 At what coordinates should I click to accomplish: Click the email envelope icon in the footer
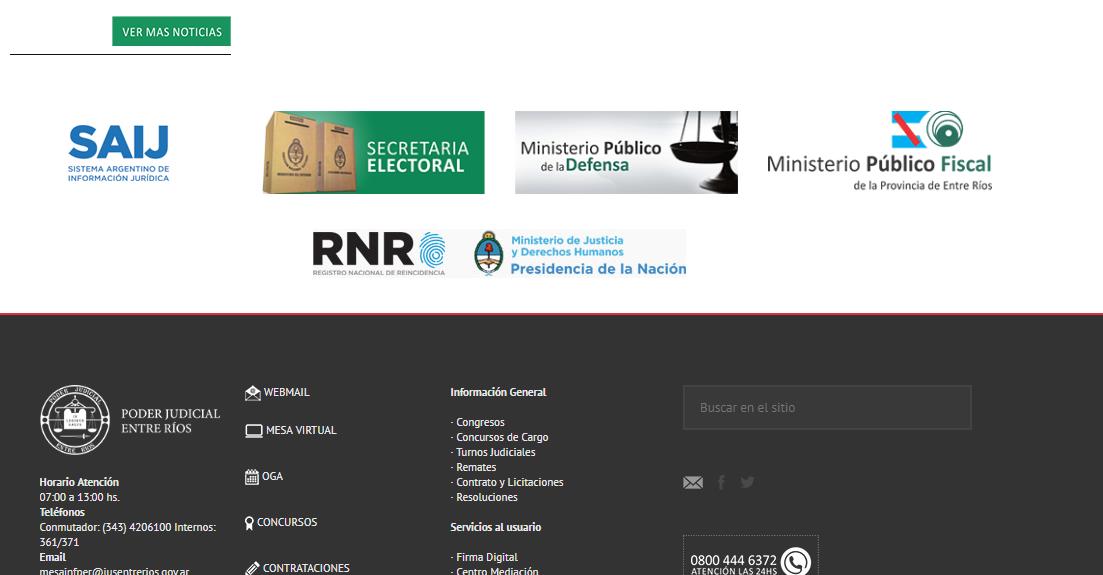coord(693,482)
